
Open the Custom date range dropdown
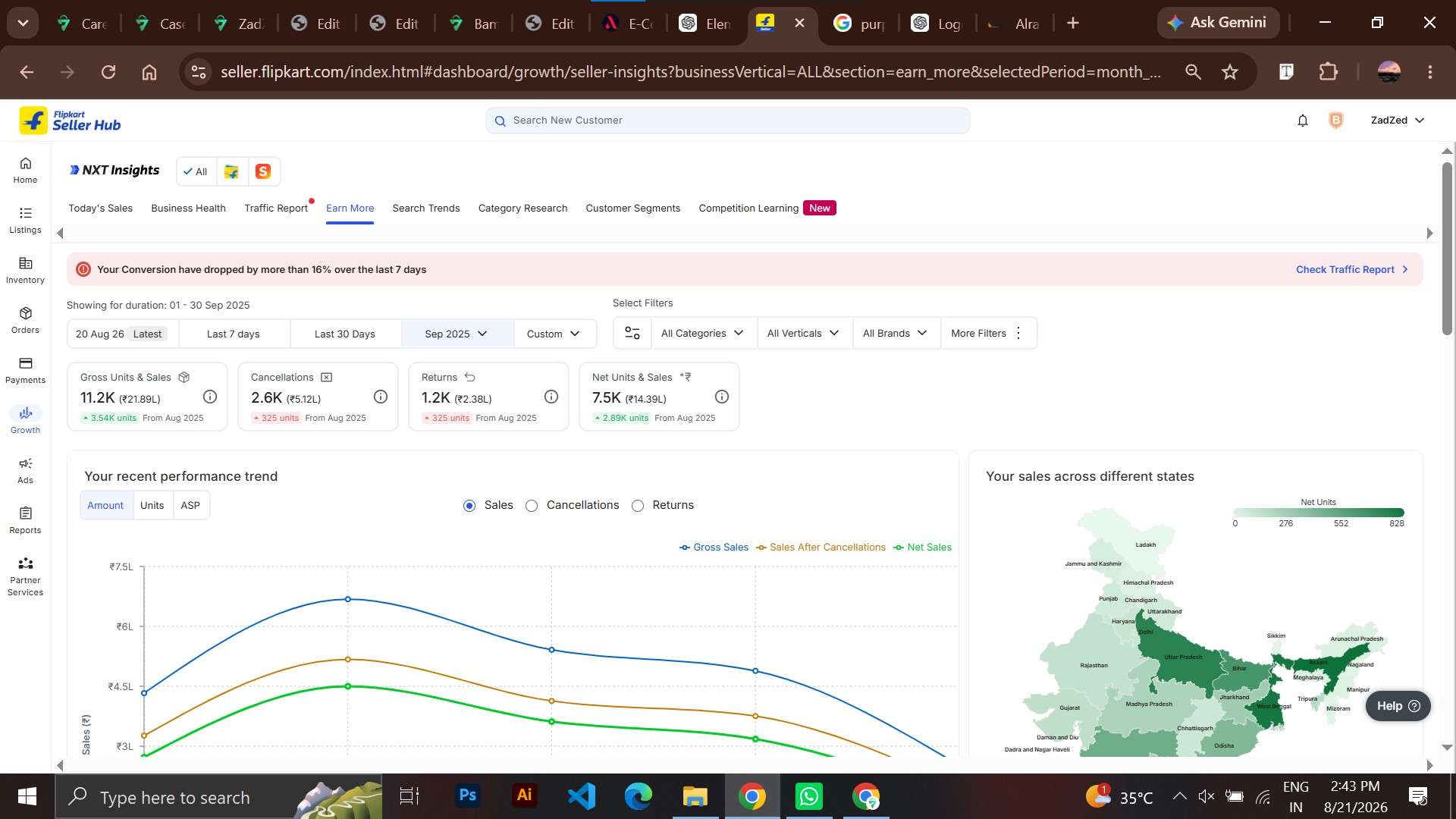[x=554, y=334]
